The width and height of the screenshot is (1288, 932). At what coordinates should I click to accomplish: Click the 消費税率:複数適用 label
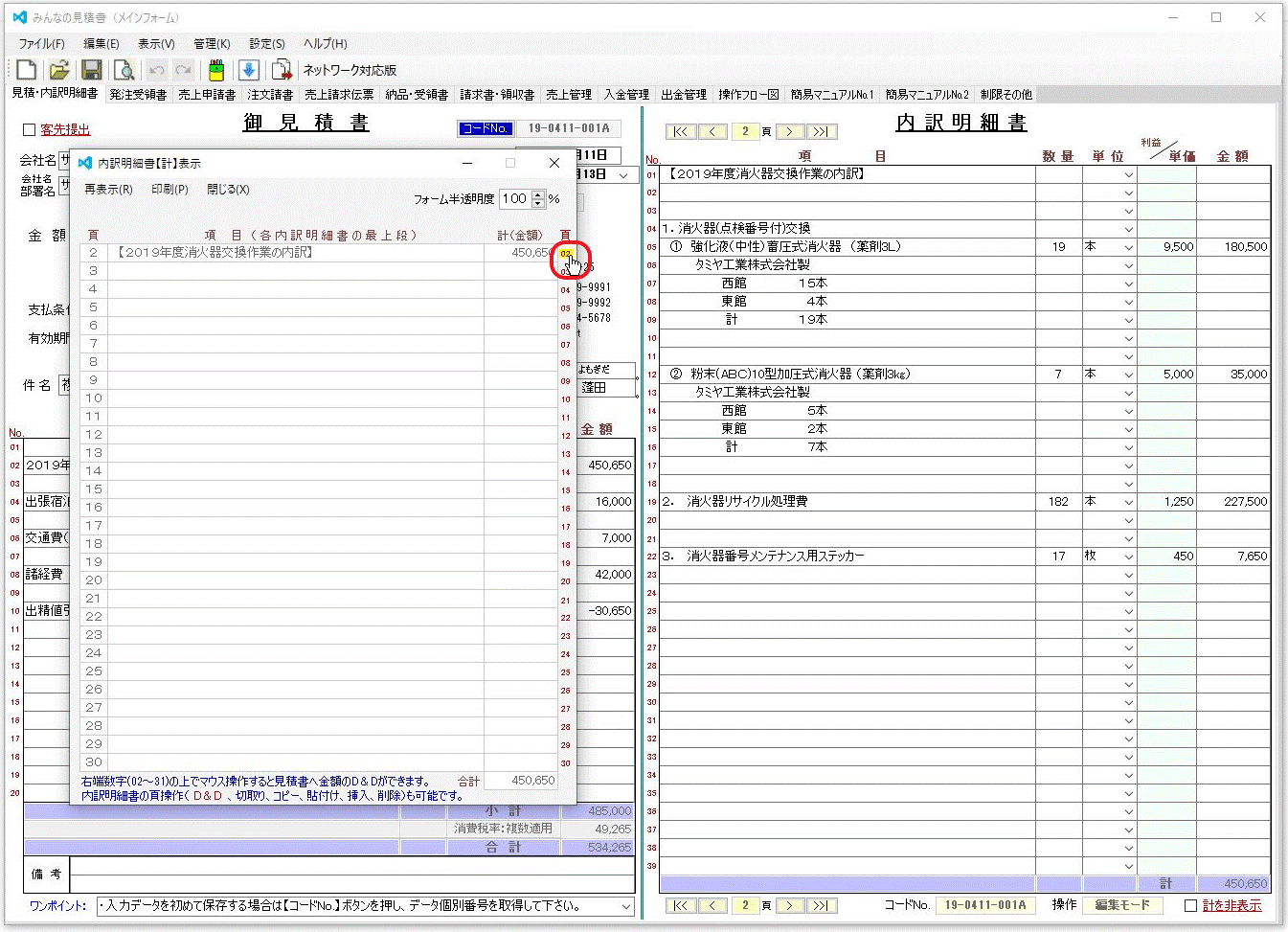click(503, 829)
